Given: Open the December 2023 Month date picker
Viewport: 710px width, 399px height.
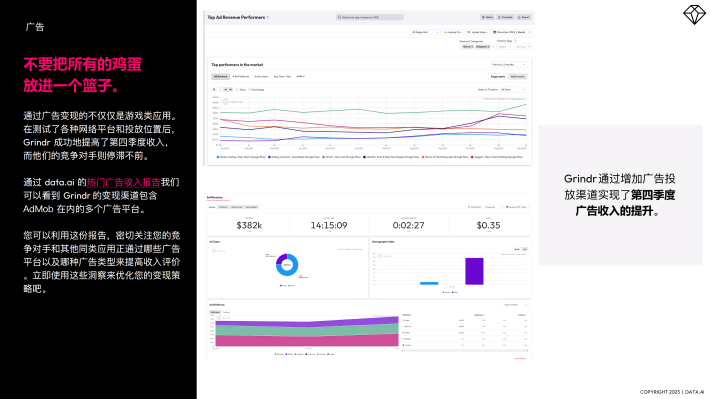Looking at the screenshot, I should [x=511, y=33].
